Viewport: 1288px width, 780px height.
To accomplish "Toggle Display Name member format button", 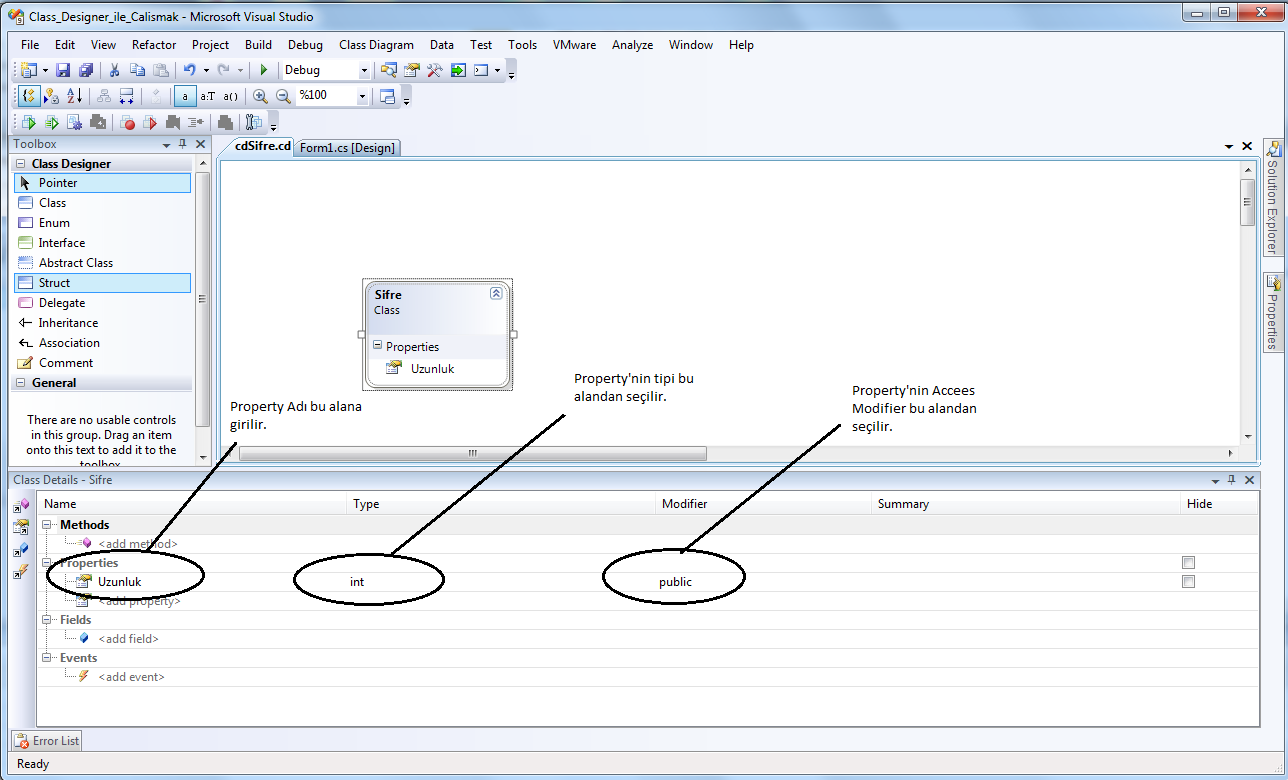I will pyautogui.click(x=185, y=96).
